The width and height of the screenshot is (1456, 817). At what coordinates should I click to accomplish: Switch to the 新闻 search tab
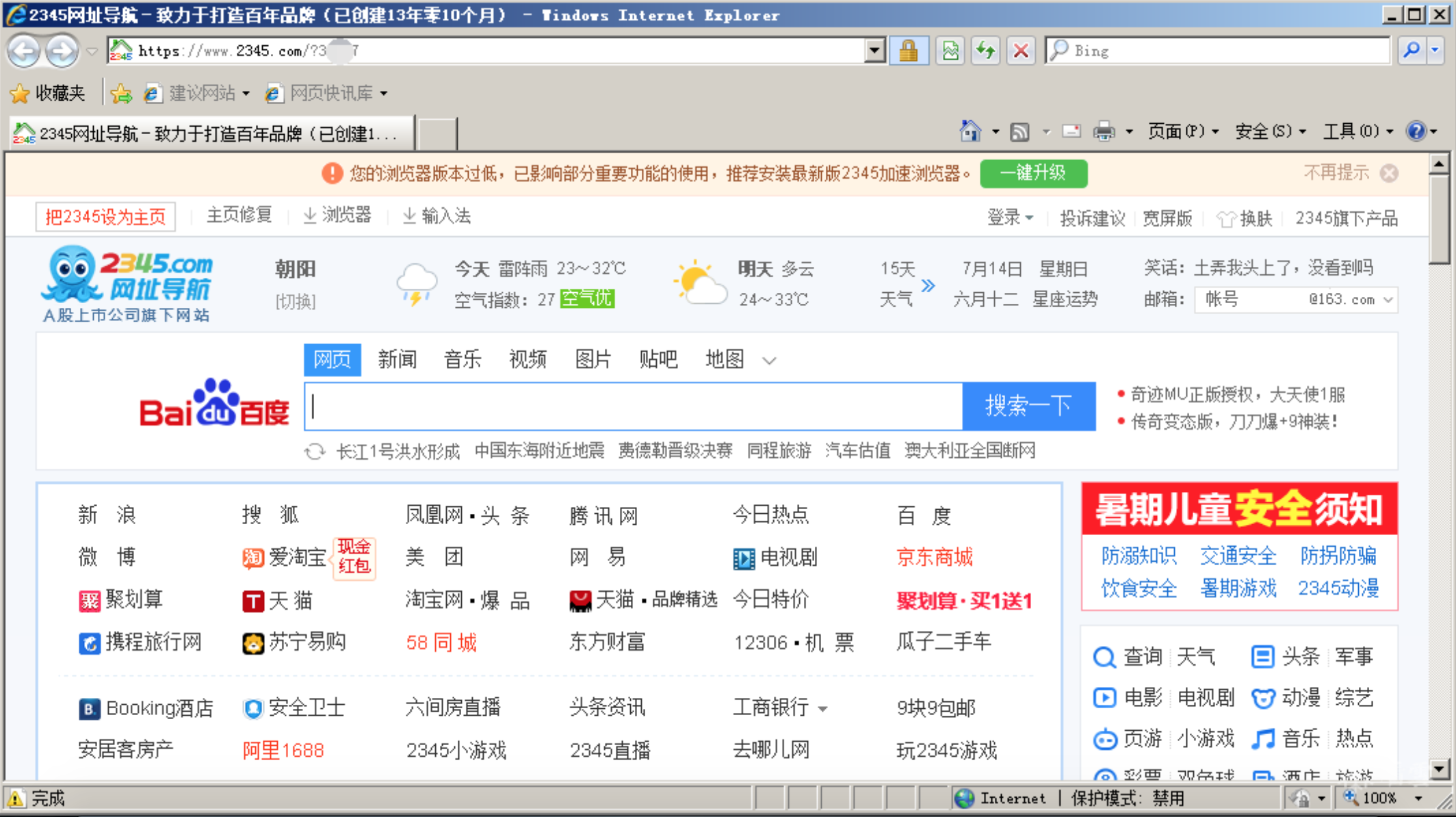(397, 359)
